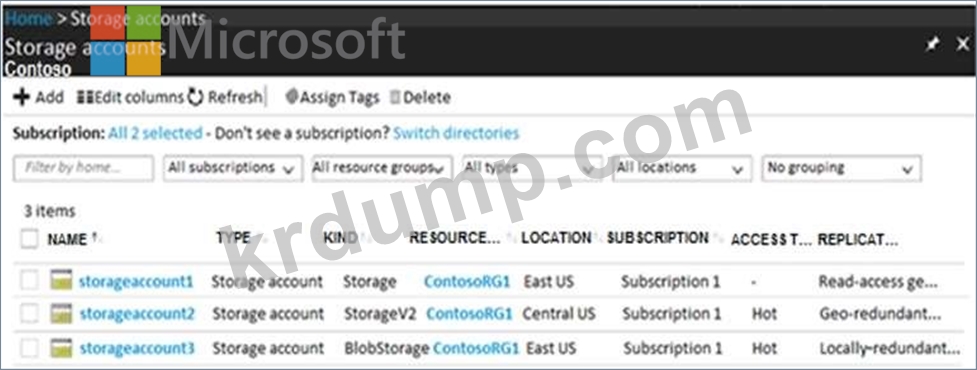Click the storageaccount1 storage icon
This screenshot has height=370, width=977.
[x=61, y=280]
